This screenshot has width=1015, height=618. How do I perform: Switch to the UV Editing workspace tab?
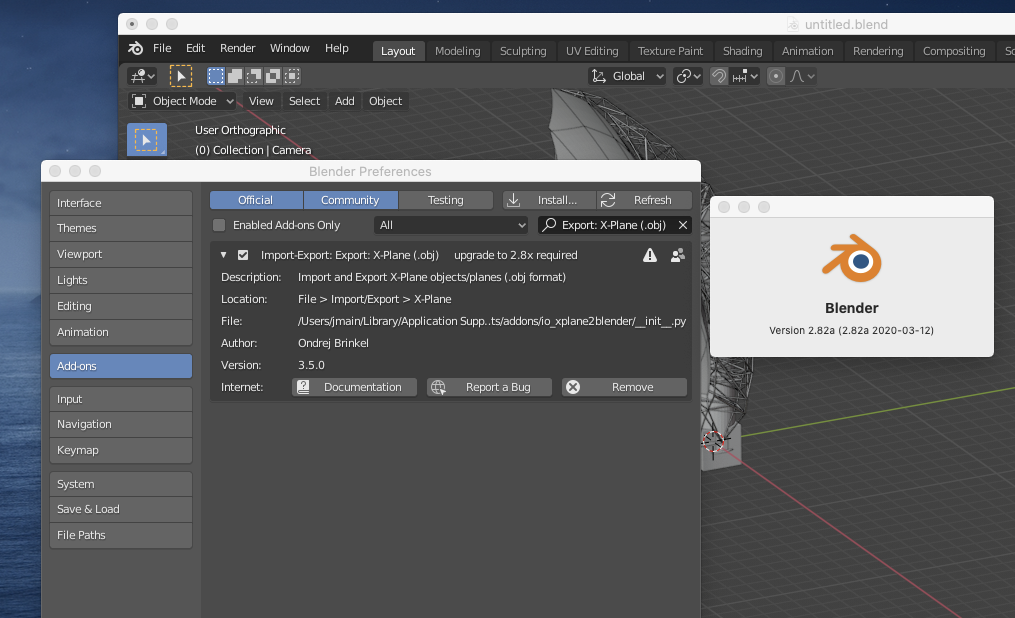point(592,51)
